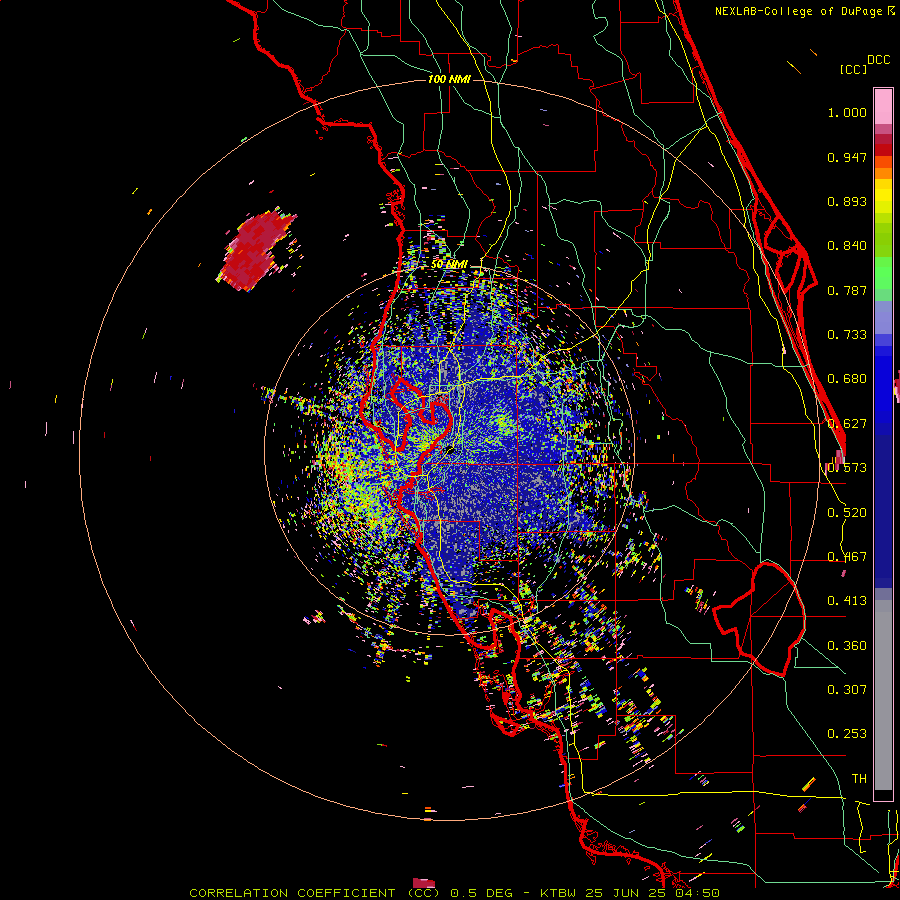Click the 0.893 color scale label
Image resolution: width=900 pixels, height=900 pixels.
pyautogui.click(x=847, y=201)
